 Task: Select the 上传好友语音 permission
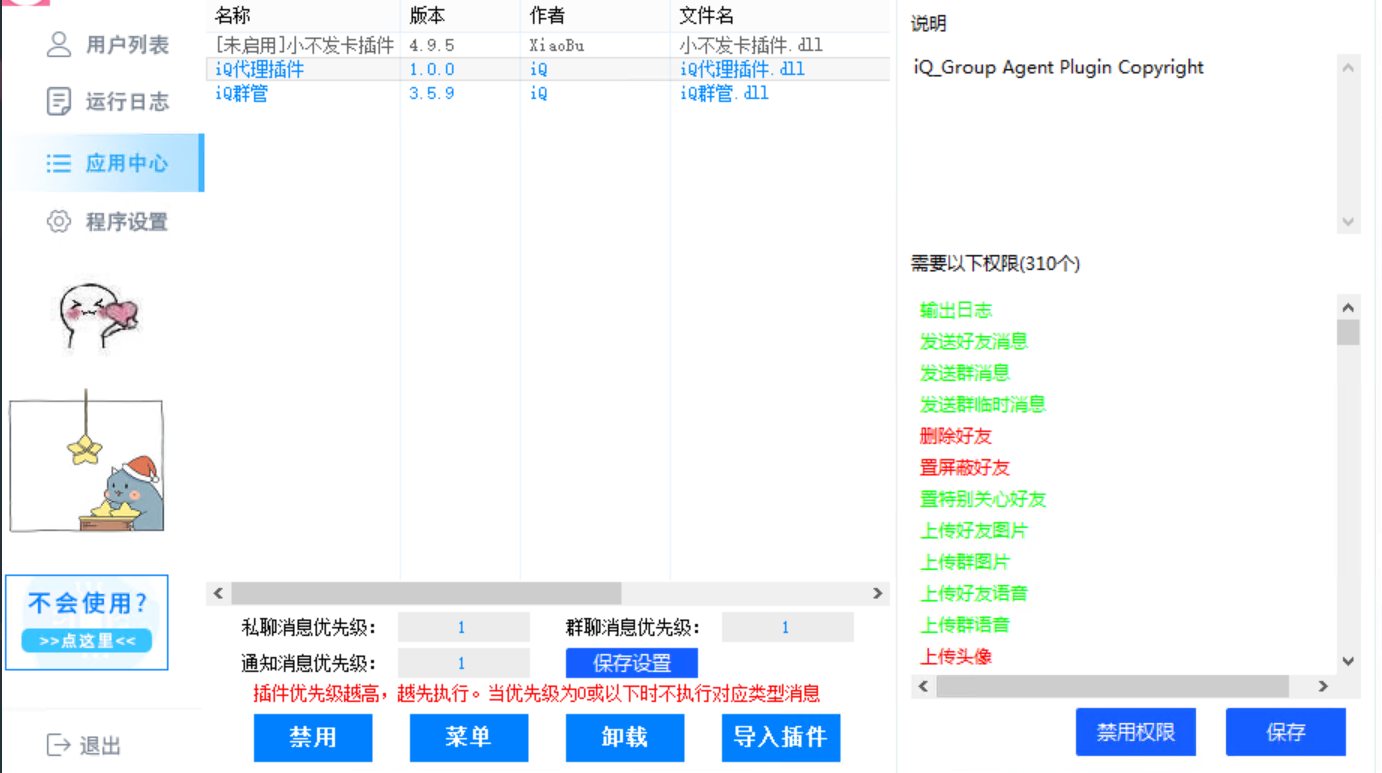974,594
